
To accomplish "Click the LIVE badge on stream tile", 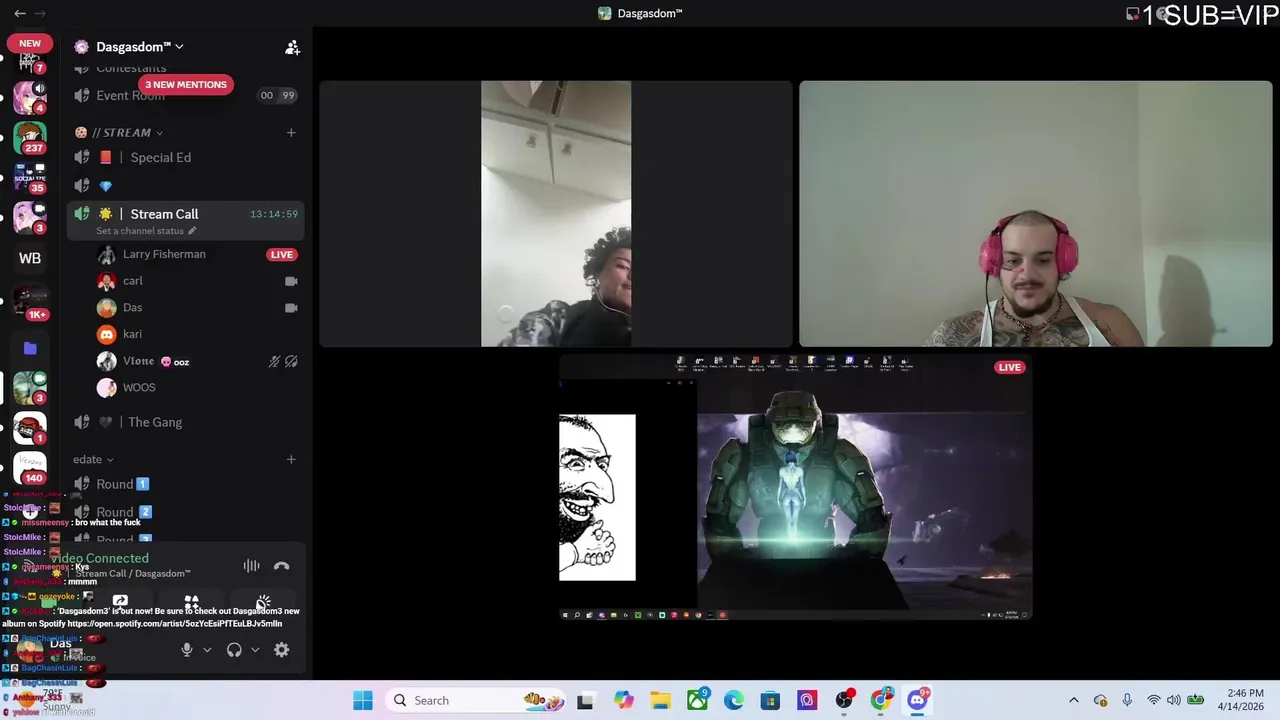I will (x=1010, y=367).
